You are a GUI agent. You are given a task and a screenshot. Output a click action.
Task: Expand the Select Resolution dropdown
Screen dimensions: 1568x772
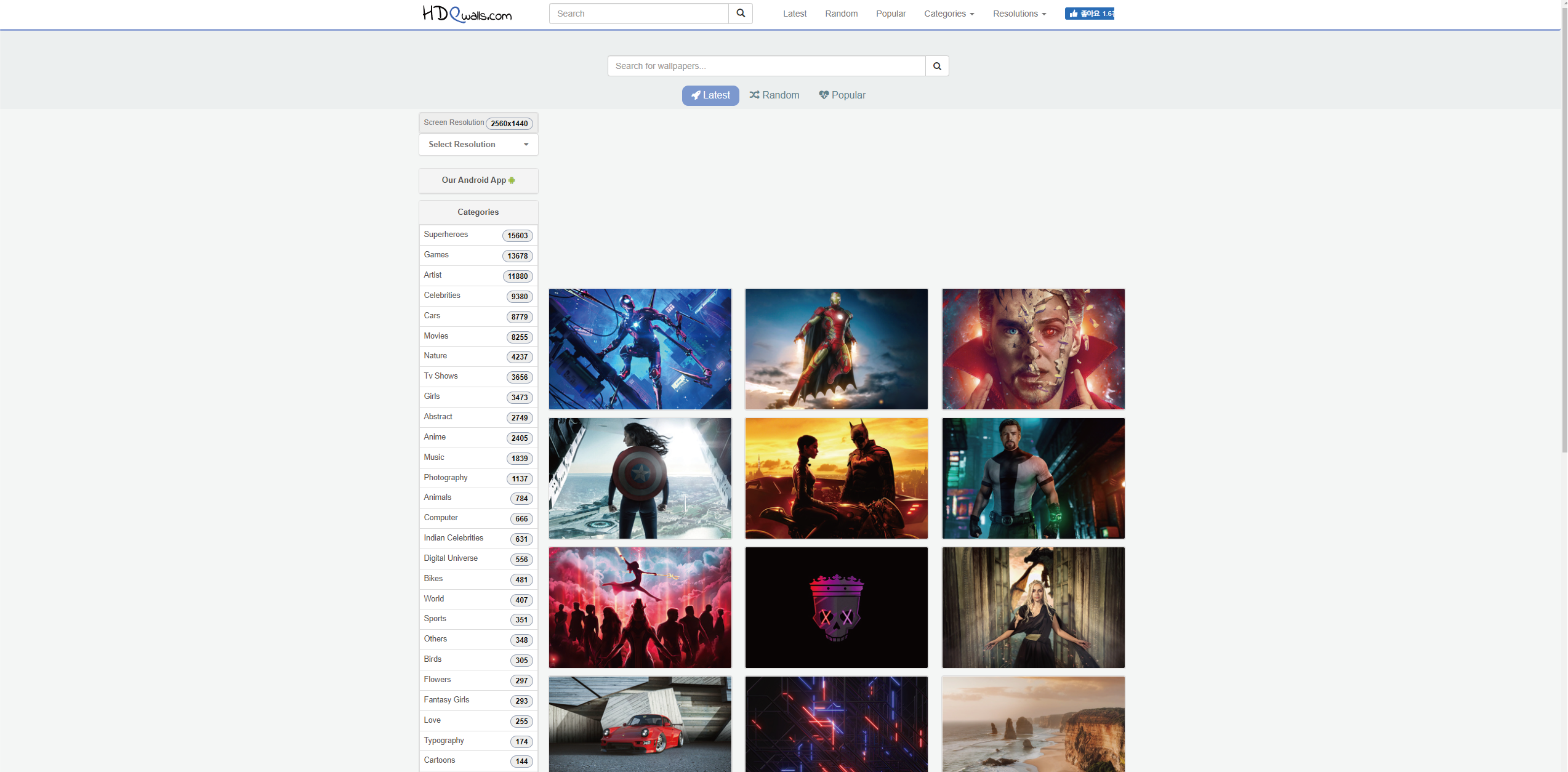(x=478, y=145)
